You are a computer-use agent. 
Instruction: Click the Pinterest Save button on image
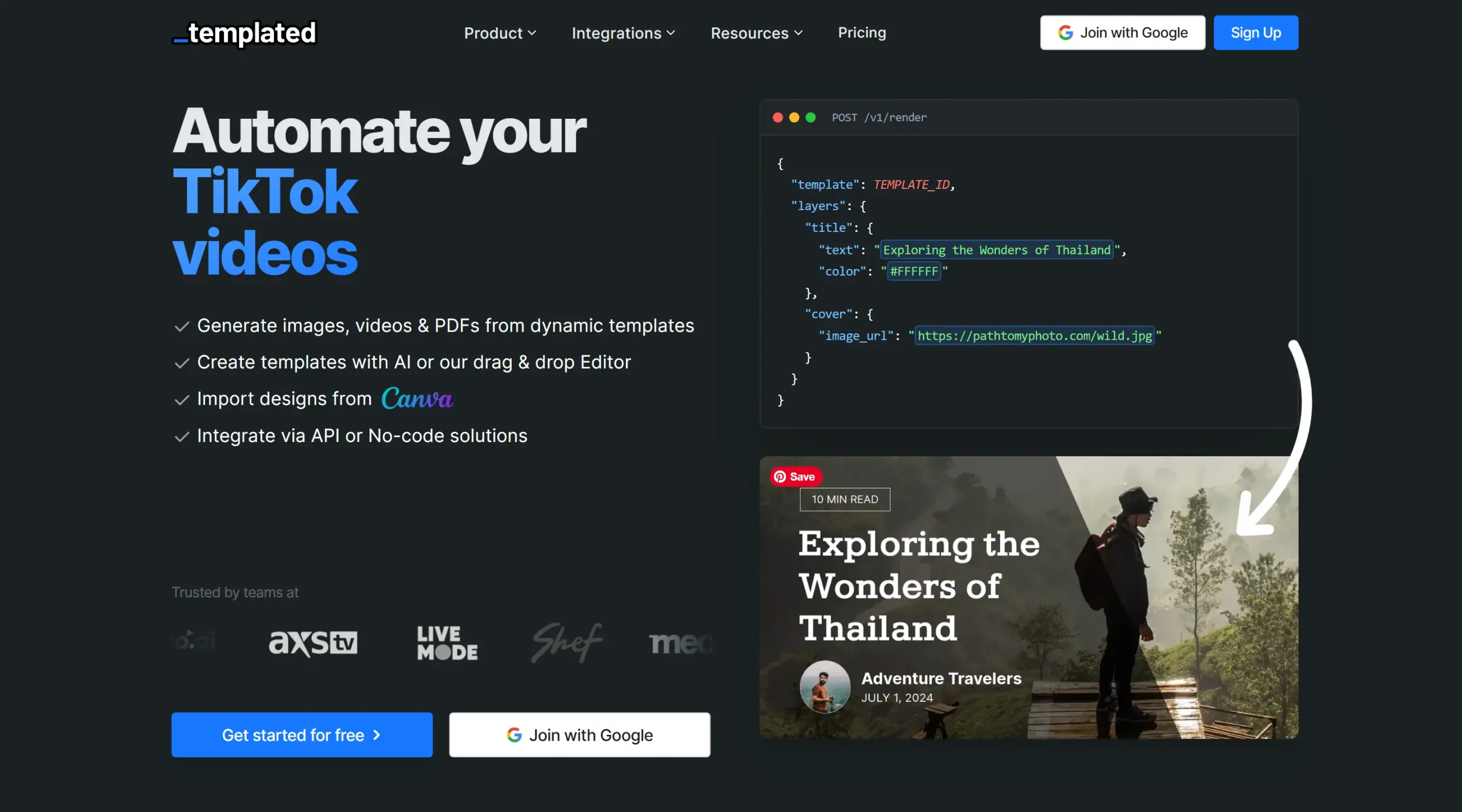795,476
